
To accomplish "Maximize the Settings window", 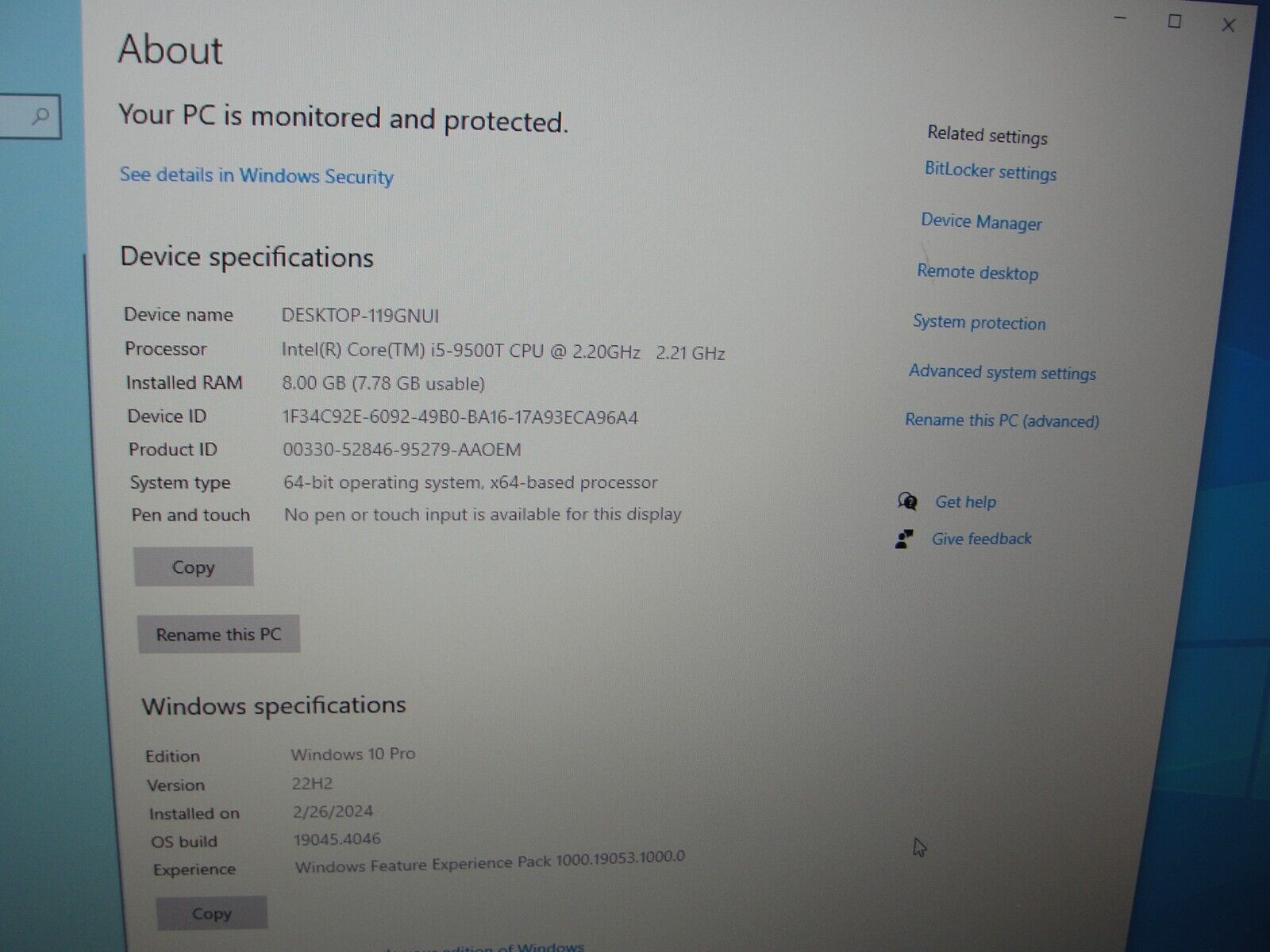I will click(x=1175, y=21).
